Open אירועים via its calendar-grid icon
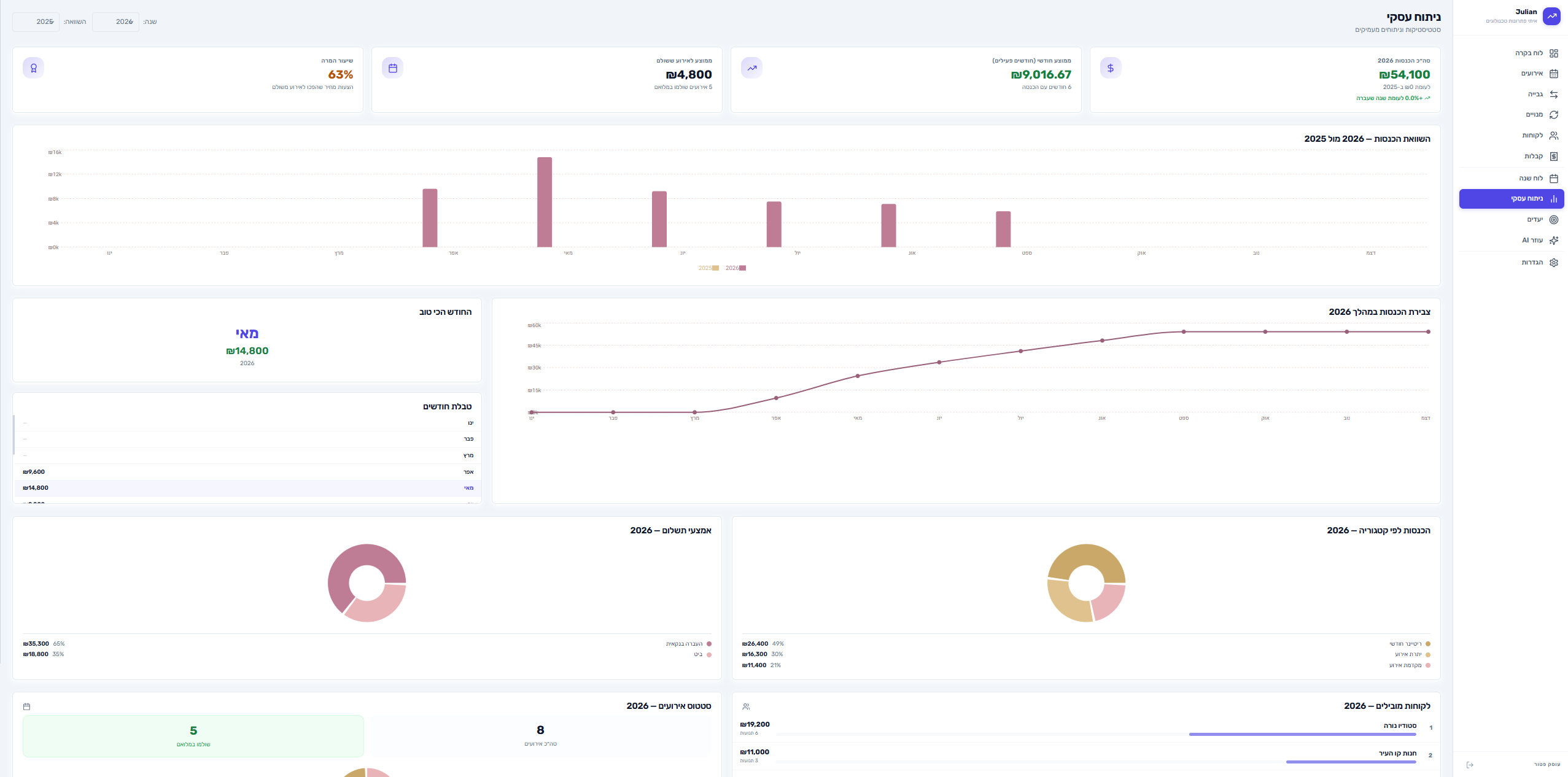 point(1553,74)
